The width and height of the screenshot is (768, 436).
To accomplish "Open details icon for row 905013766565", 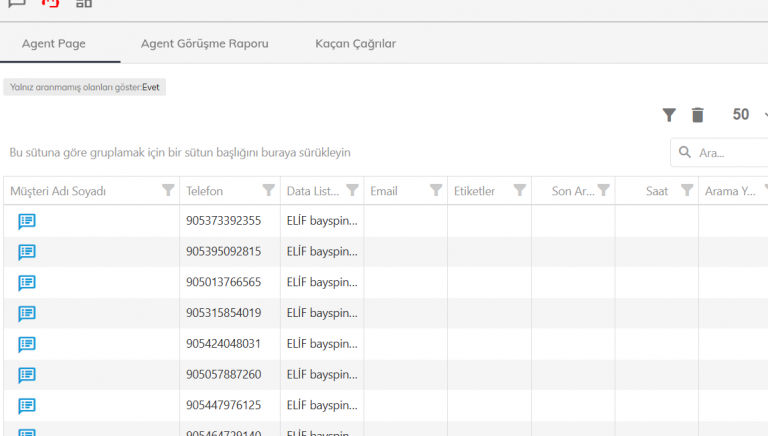I will [x=27, y=283].
